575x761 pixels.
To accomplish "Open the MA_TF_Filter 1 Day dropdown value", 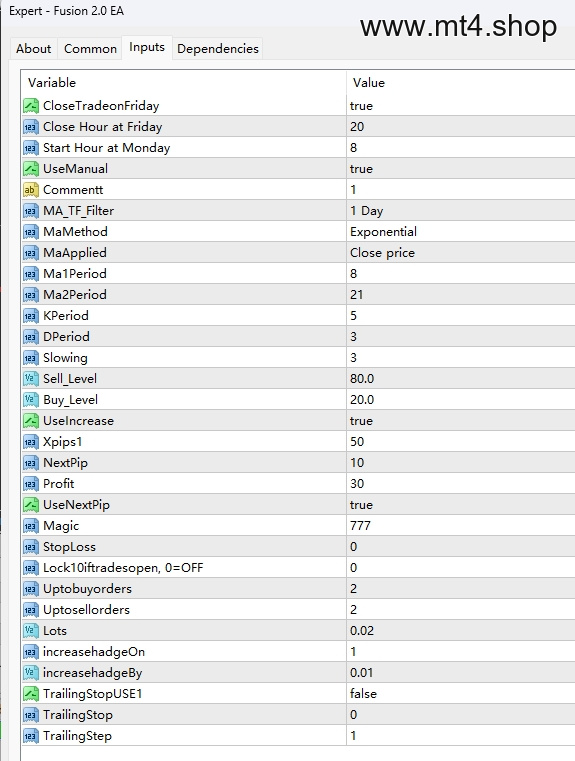I will [x=460, y=211].
